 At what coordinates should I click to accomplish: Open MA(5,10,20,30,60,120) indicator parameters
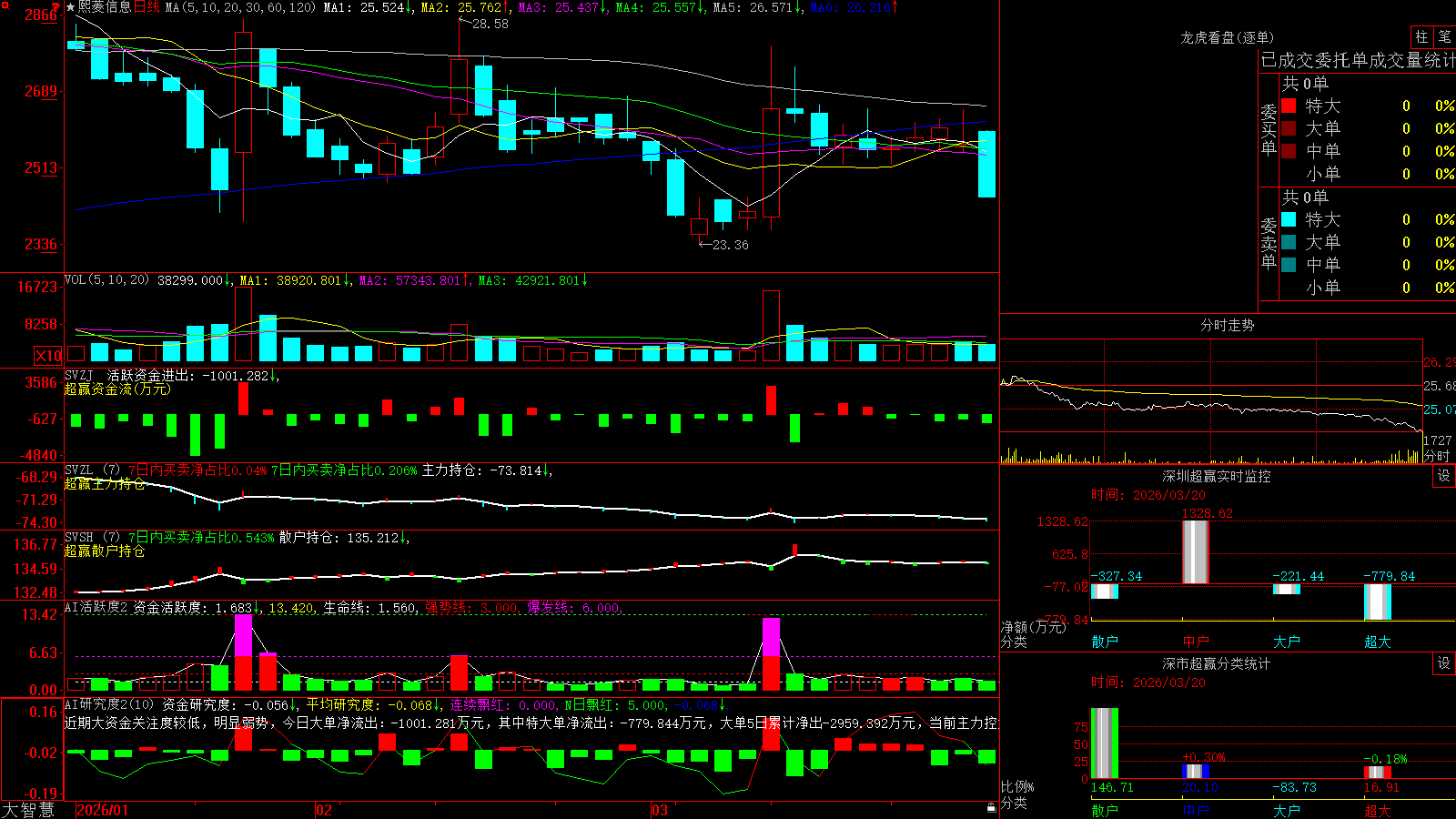click(x=240, y=7)
